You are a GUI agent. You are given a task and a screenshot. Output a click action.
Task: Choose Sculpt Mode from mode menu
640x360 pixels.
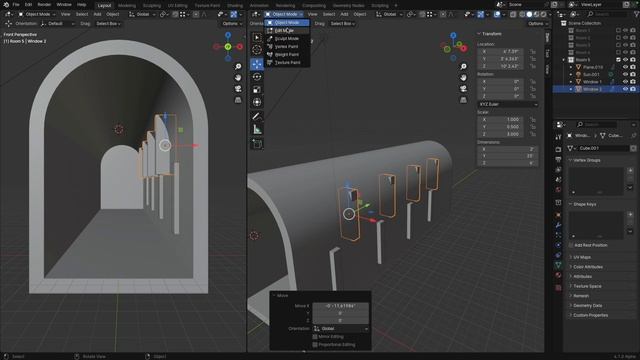coord(287,38)
